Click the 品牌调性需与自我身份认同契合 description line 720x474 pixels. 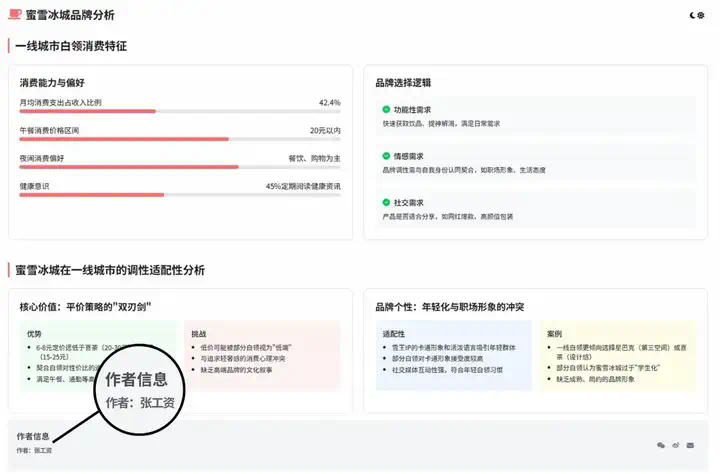pos(464,170)
